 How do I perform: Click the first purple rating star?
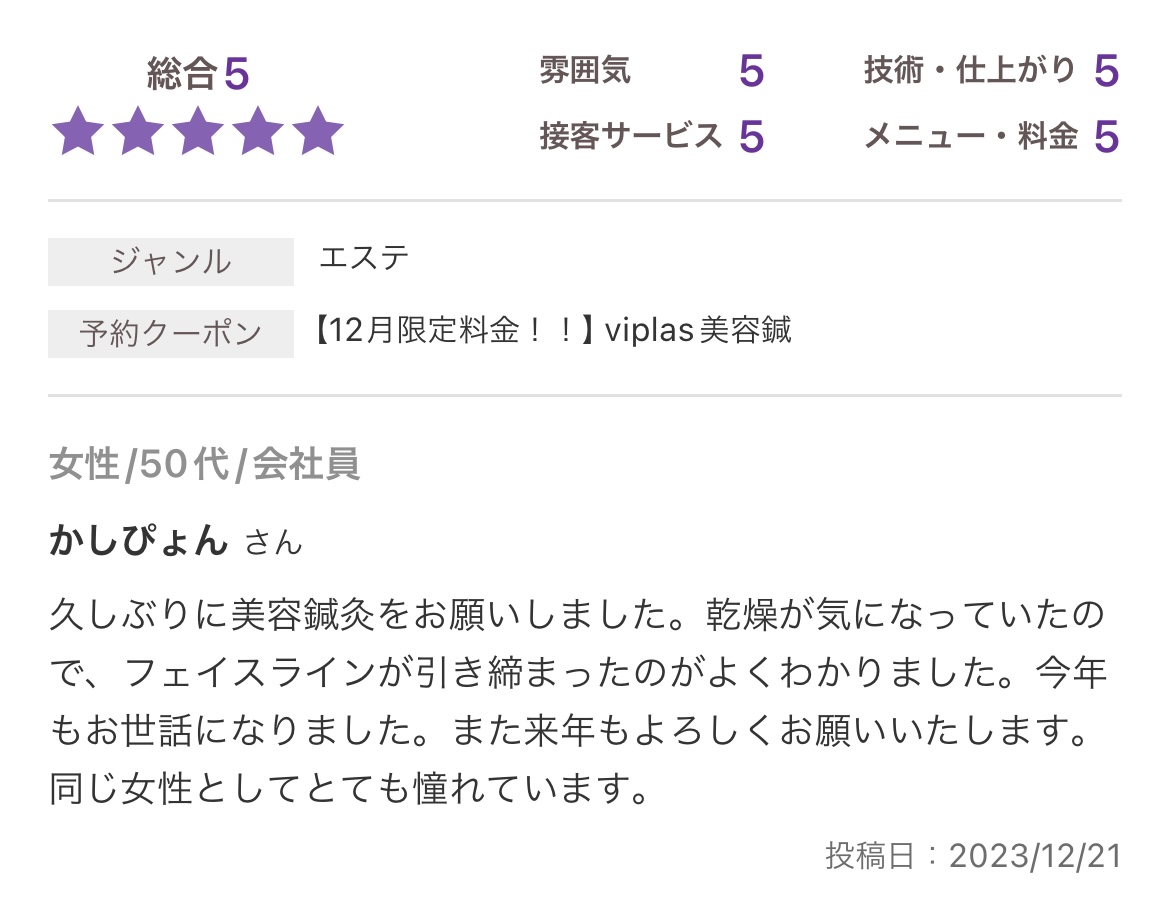click(77, 133)
